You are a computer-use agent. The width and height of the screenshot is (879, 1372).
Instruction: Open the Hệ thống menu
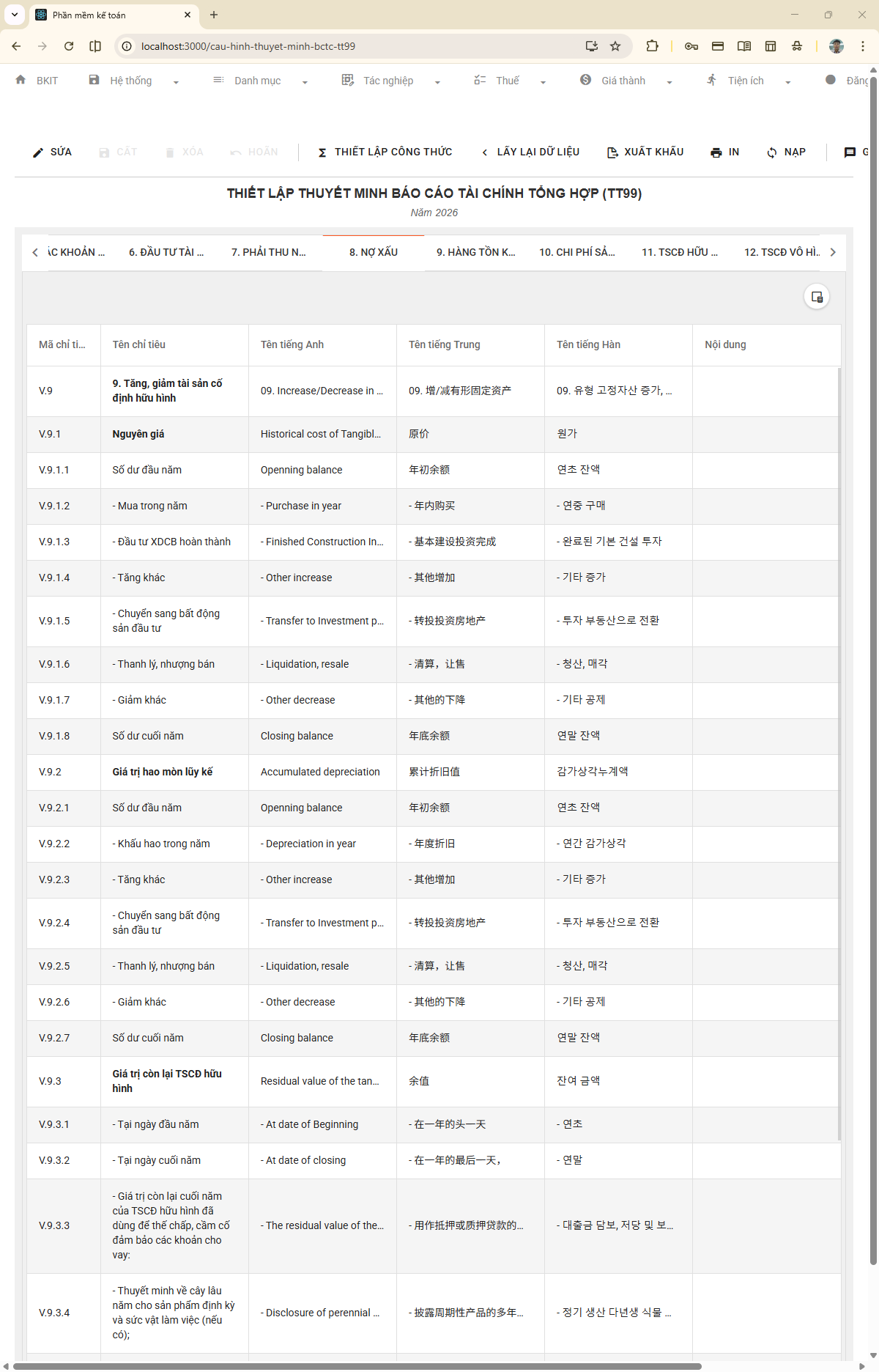pyautogui.click(x=130, y=81)
